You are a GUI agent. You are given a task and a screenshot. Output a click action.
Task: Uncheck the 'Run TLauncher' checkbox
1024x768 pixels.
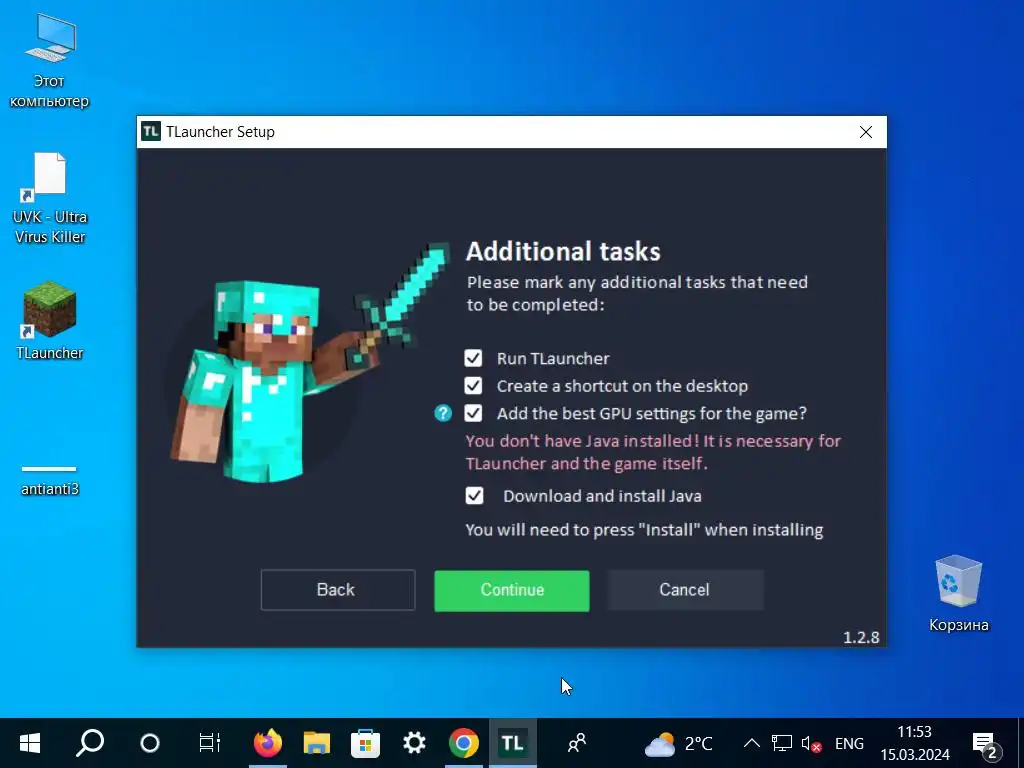[473, 358]
